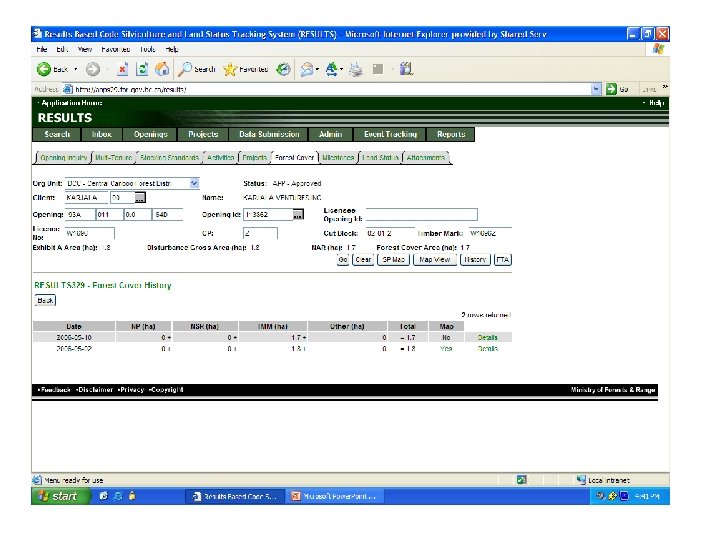Viewport: 720px width, 540px height.
Task: Click the Results Based Code taskbar item
Action: (x=236, y=496)
